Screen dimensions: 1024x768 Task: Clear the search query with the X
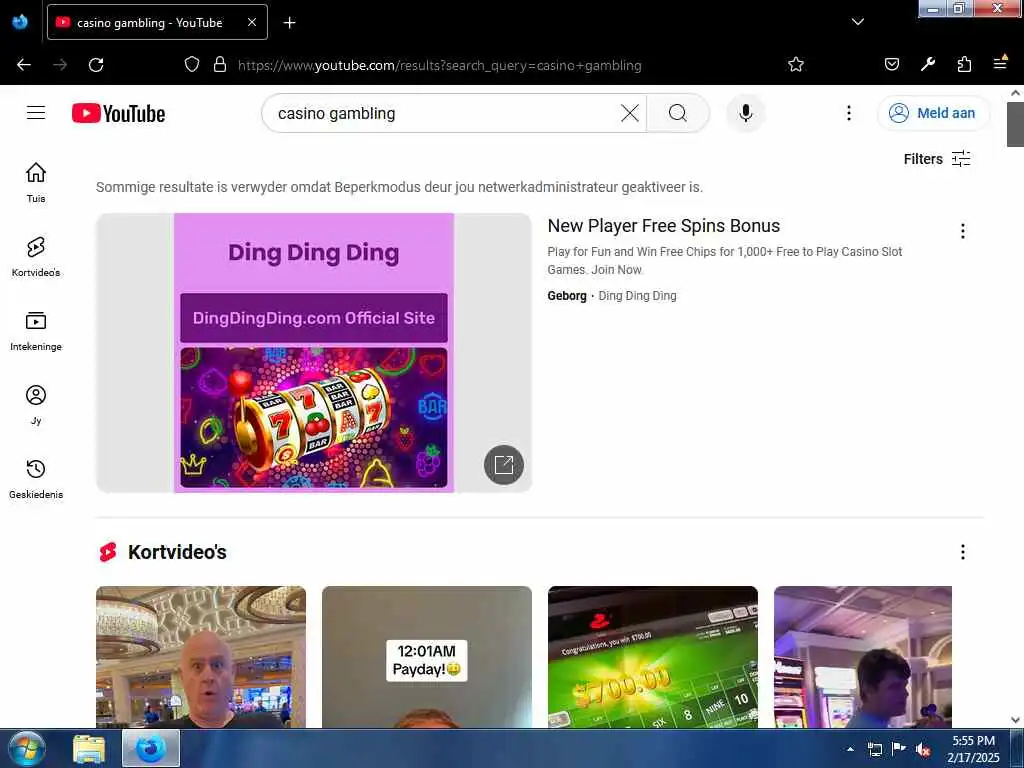[x=630, y=113]
